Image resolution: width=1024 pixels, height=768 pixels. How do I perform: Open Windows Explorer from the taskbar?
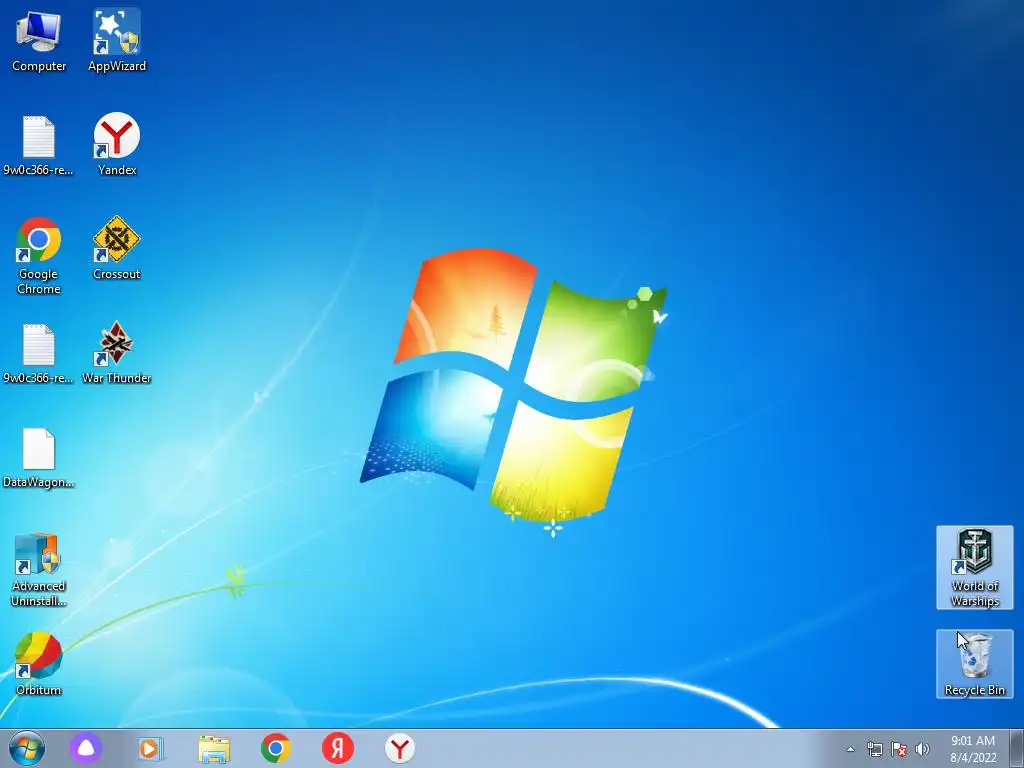coord(214,748)
